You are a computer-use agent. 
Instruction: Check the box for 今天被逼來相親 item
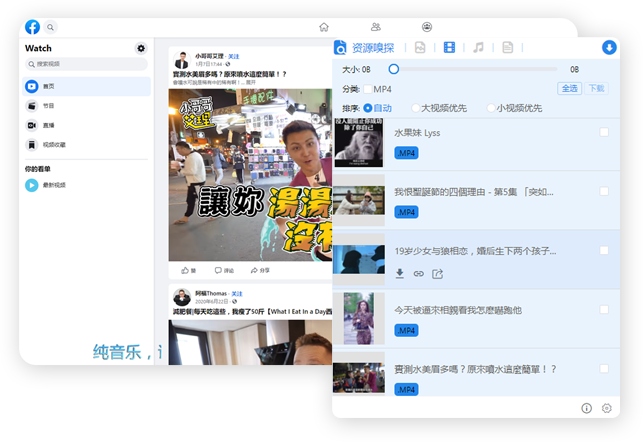coord(604,310)
